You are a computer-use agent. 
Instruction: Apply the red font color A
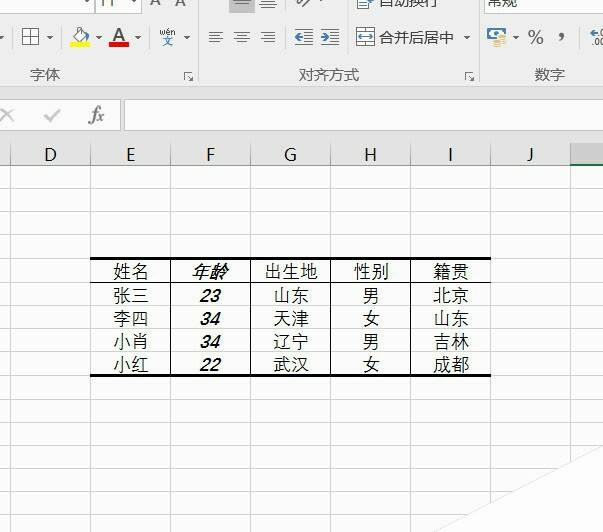[119, 37]
